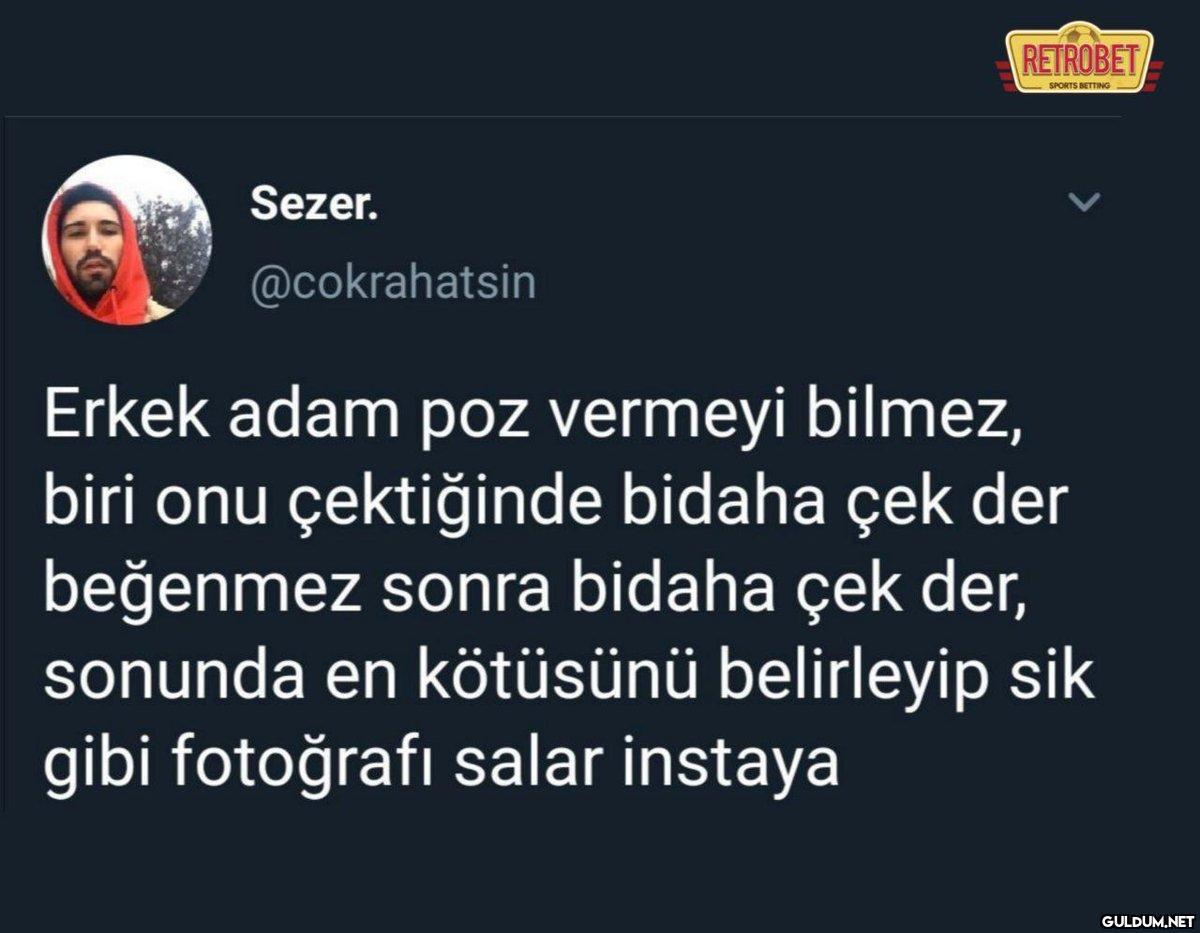Click the tweet line starting biri onu
Screen dimensions: 1200x933
[x=557, y=506]
